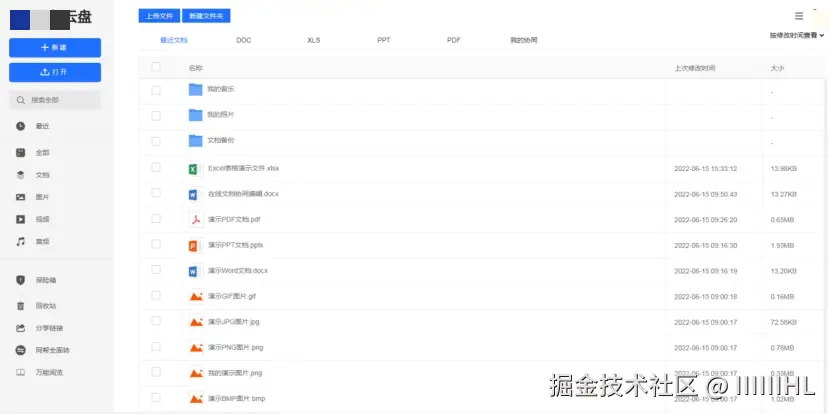830x414 pixels.
Task: Click the timestamp 2022-06-15 15:33:12
Action: [706, 169]
